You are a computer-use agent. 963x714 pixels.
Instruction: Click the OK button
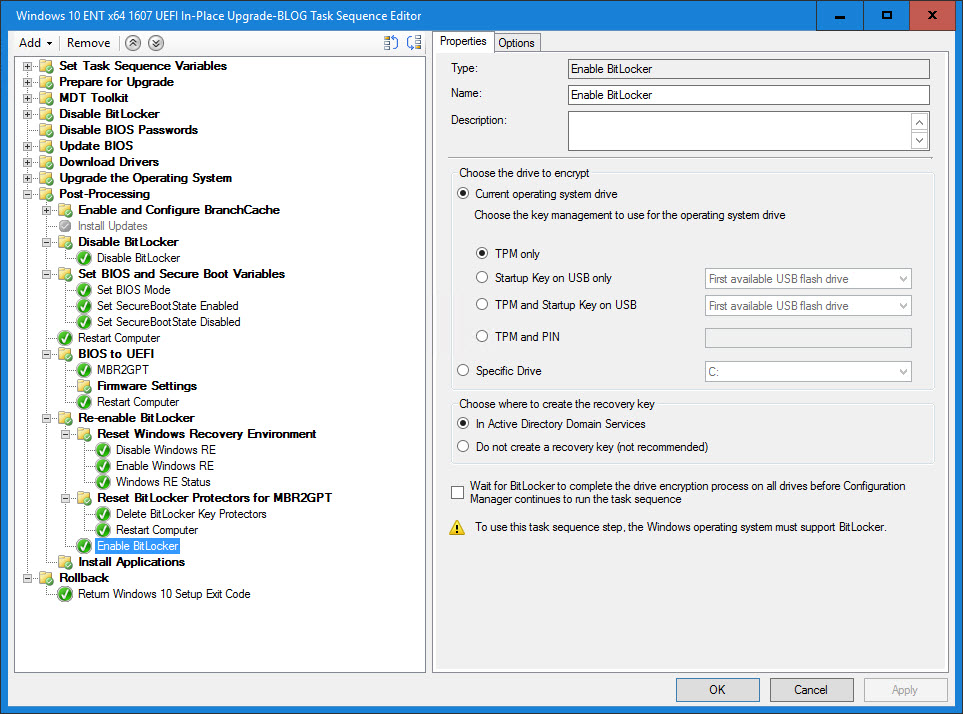[x=717, y=690]
